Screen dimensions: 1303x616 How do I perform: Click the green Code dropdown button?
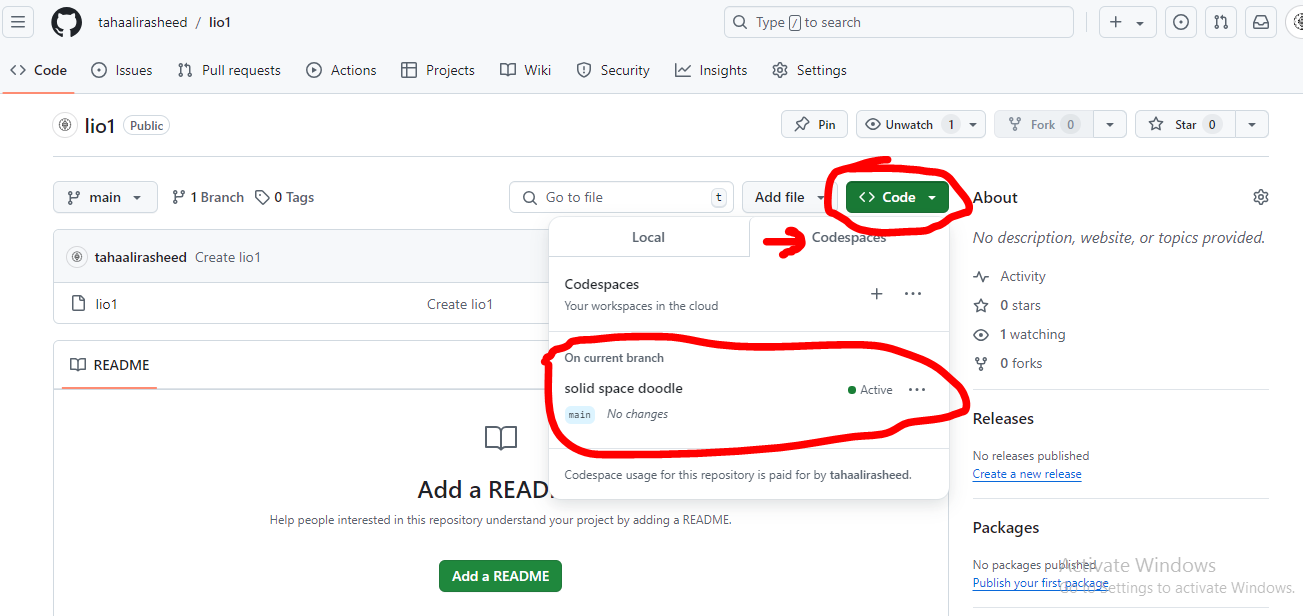[x=897, y=197]
